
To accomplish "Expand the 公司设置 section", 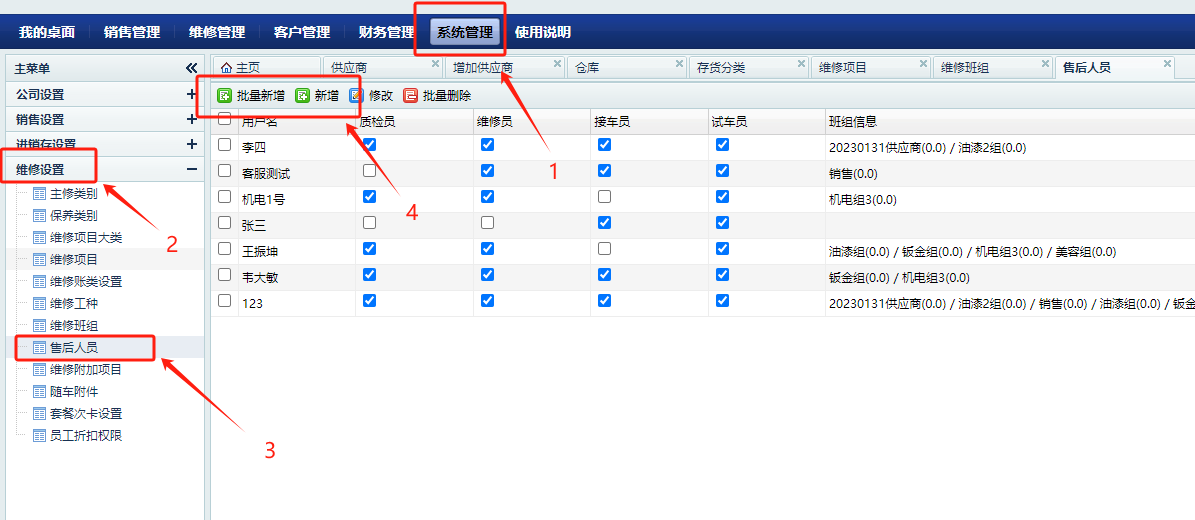I will point(192,94).
